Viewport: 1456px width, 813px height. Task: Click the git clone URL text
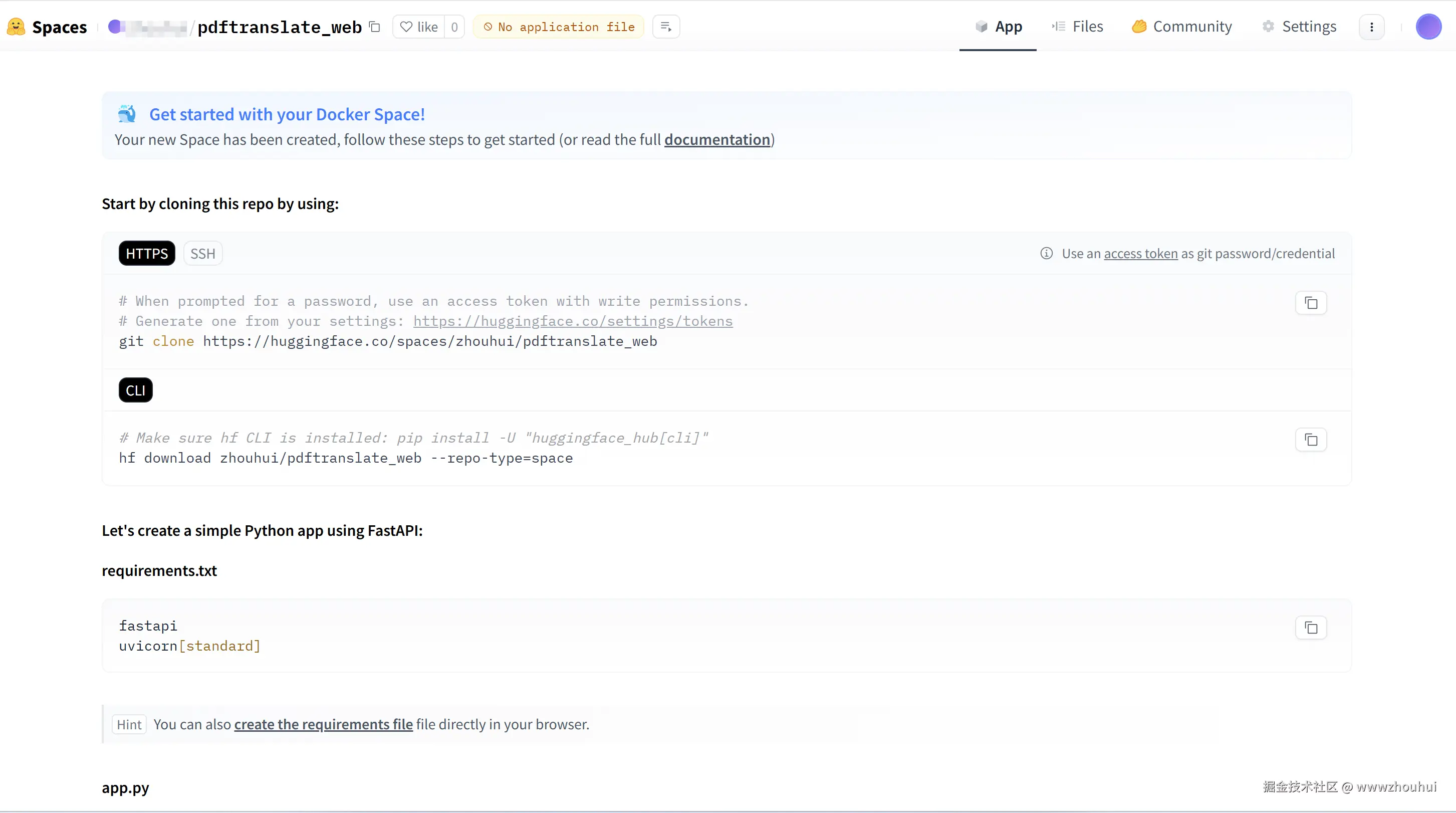tap(430, 341)
